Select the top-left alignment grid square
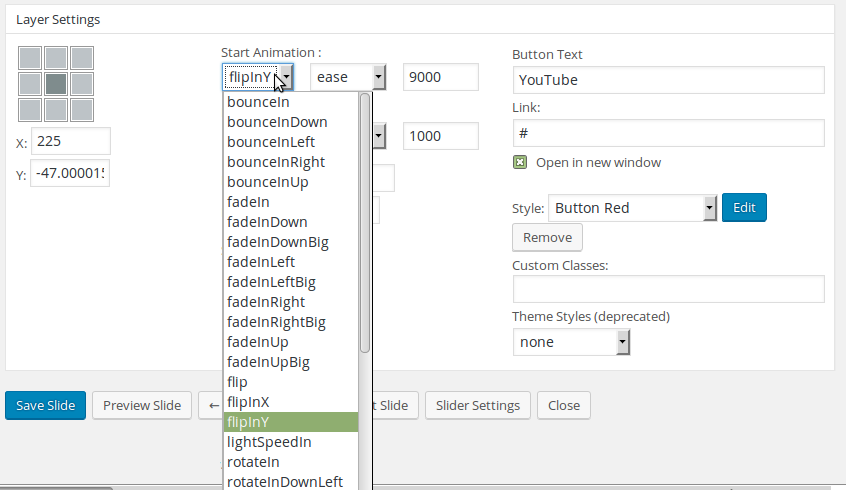 pos(30,58)
